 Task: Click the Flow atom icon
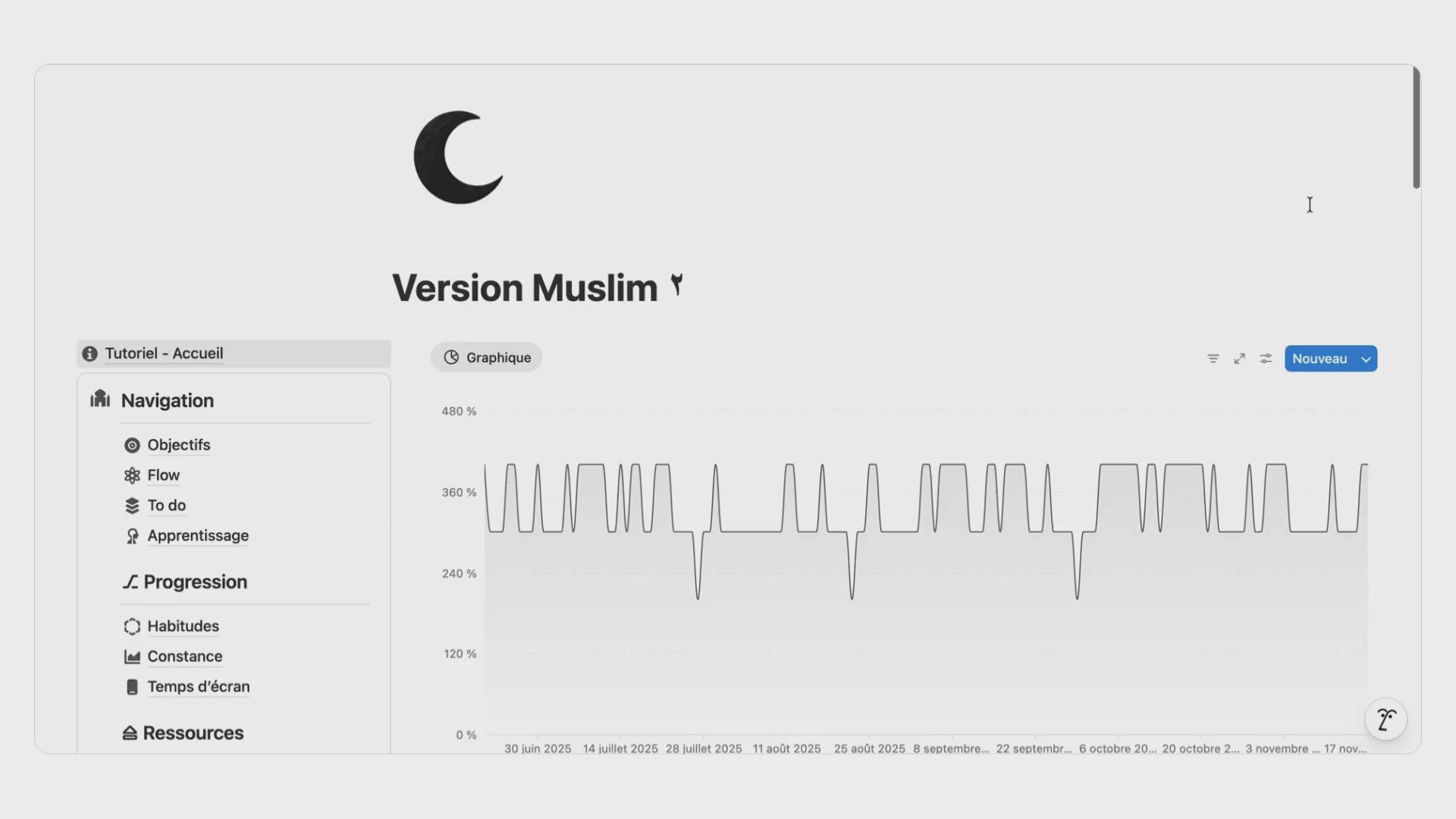(132, 475)
